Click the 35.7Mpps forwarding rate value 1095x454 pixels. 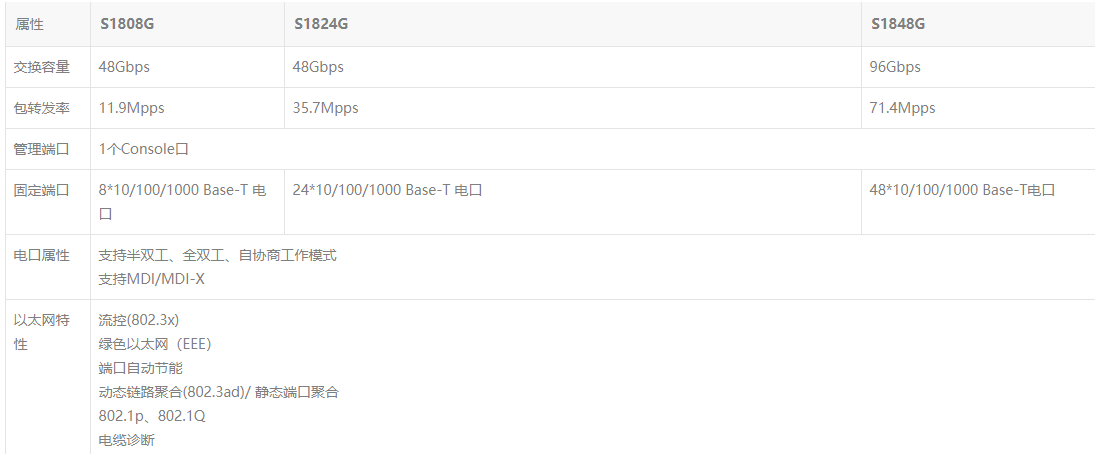325,108
